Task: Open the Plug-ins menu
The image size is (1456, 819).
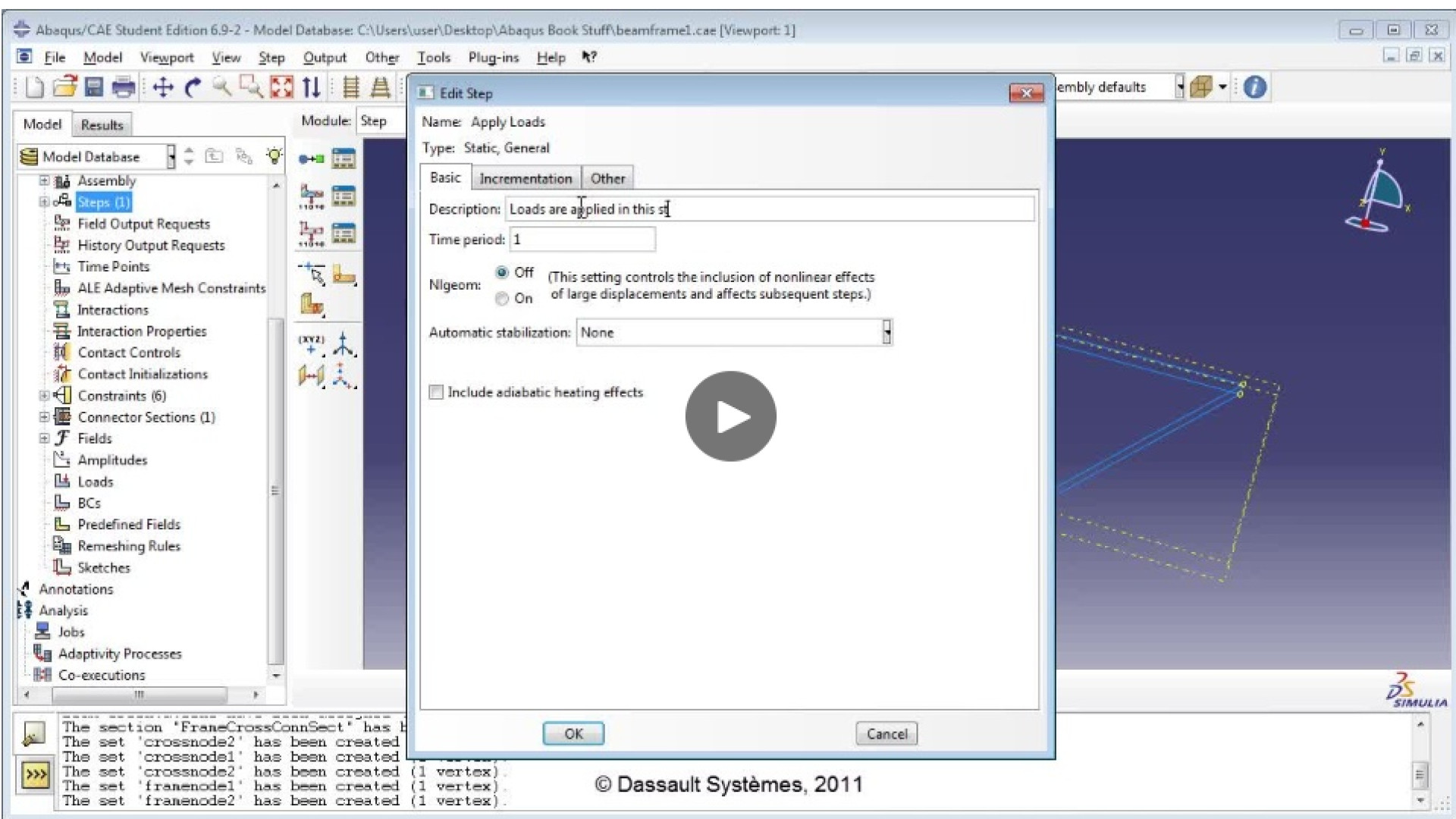Action: tap(493, 58)
